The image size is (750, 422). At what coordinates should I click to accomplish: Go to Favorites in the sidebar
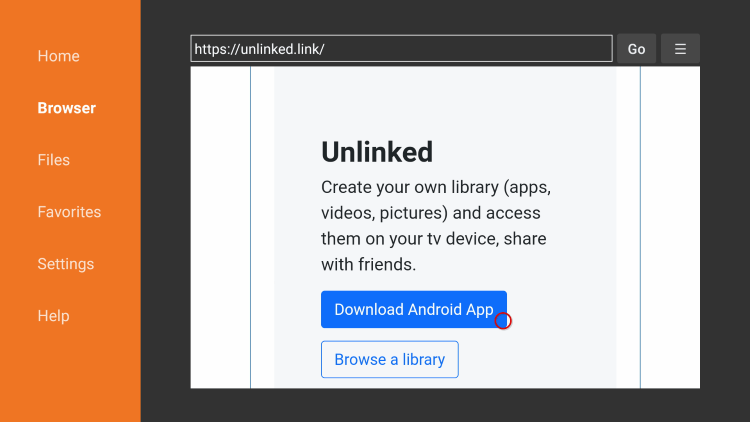69,212
